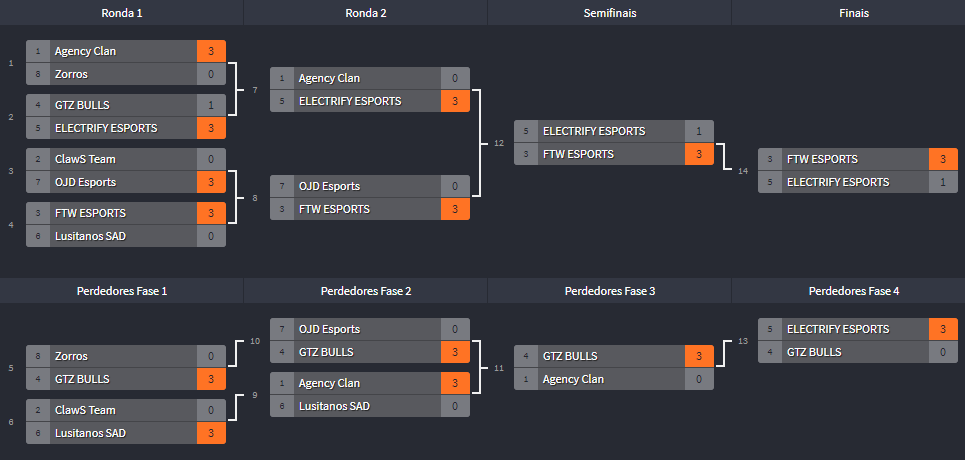Click FTW ESPORTS orange score in Finais
Viewport: 965px width, 460px height.
(x=943, y=159)
